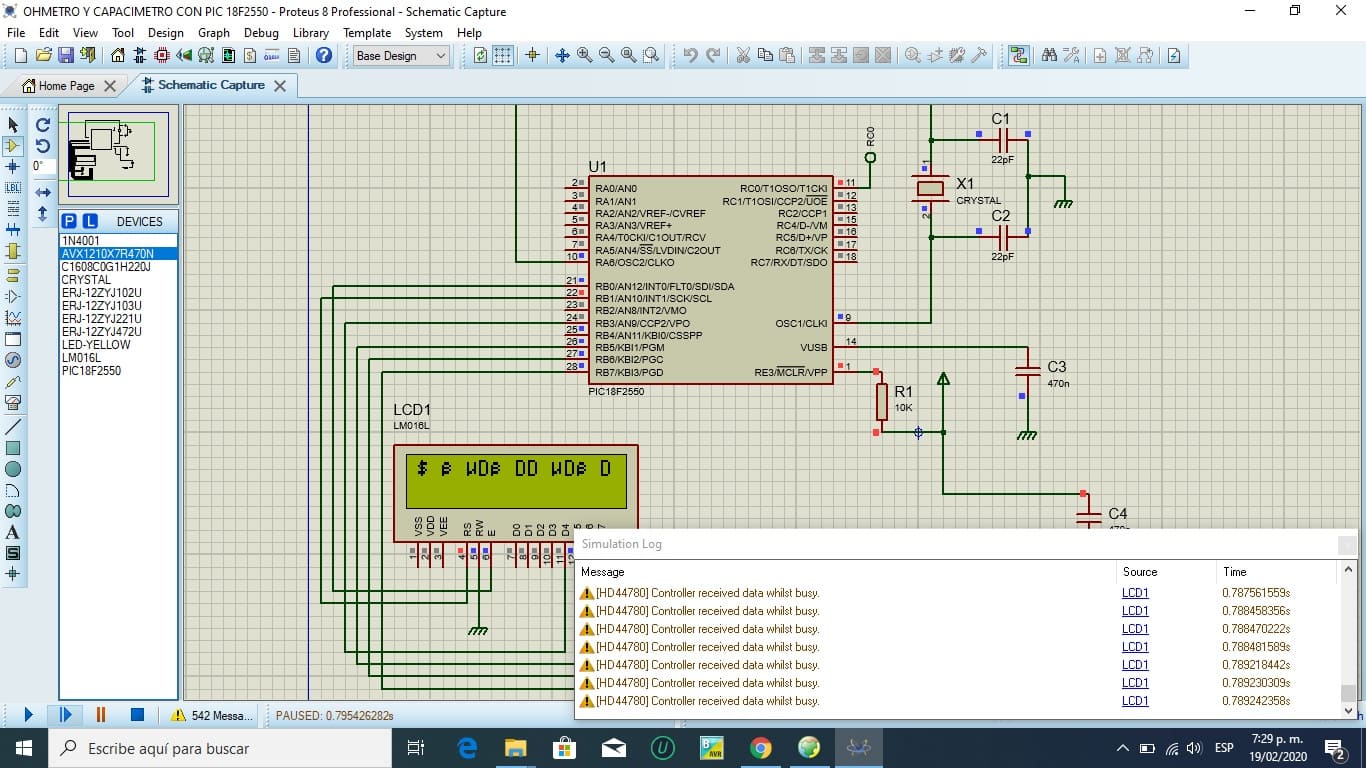
Task: Open the Debug menu
Action: point(261,33)
